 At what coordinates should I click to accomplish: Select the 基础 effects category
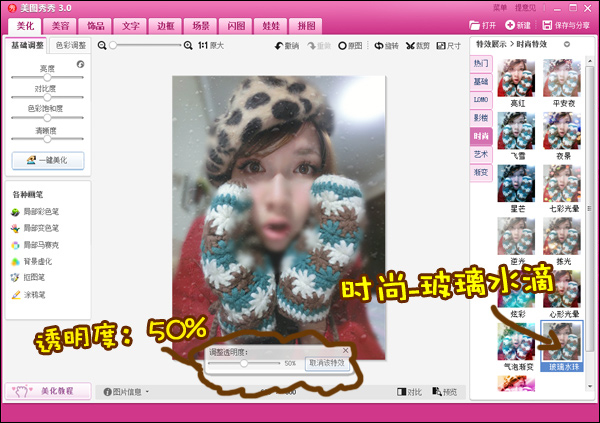(x=481, y=81)
